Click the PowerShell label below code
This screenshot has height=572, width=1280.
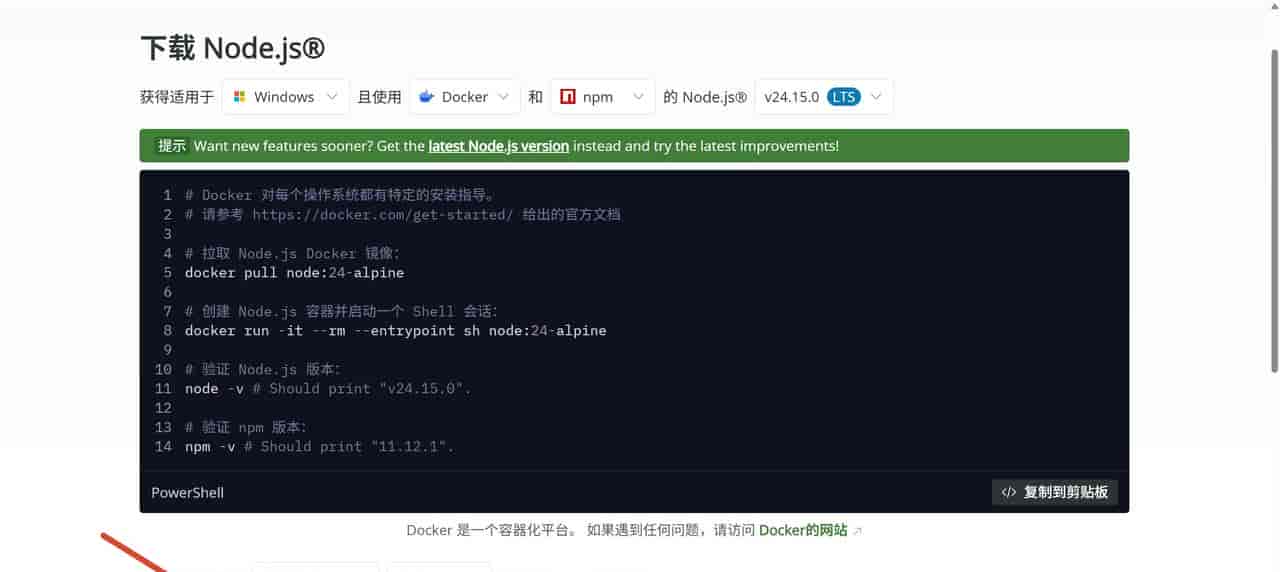click(x=188, y=493)
